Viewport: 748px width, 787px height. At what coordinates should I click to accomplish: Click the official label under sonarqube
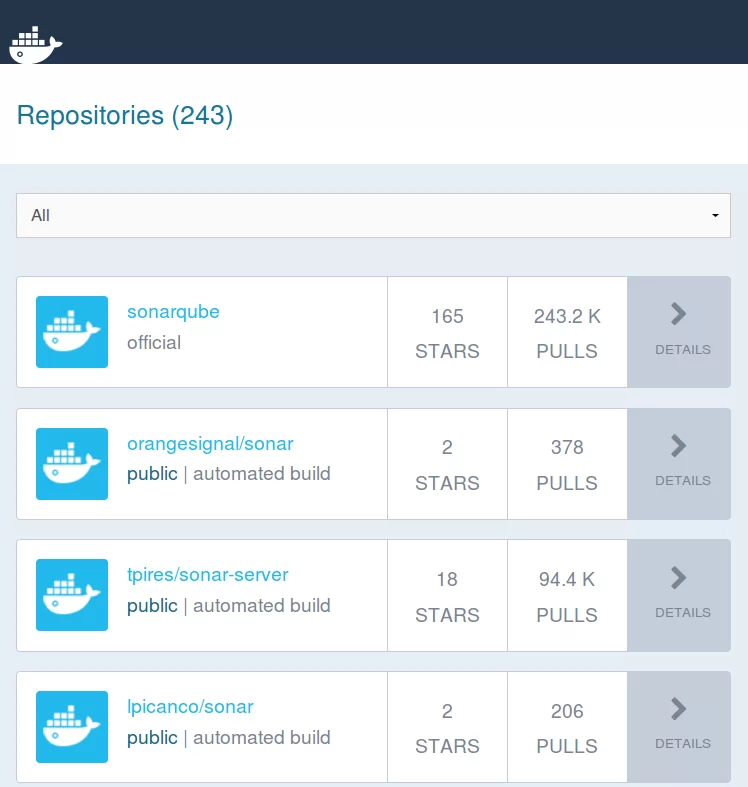click(154, 343)
